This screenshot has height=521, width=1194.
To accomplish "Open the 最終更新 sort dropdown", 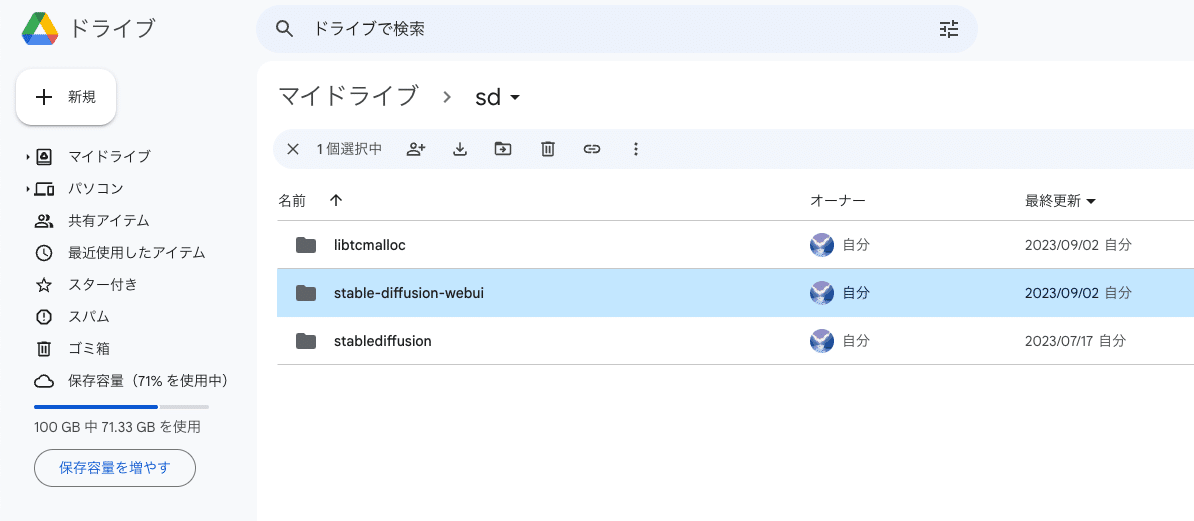I will click(1091, 201).
